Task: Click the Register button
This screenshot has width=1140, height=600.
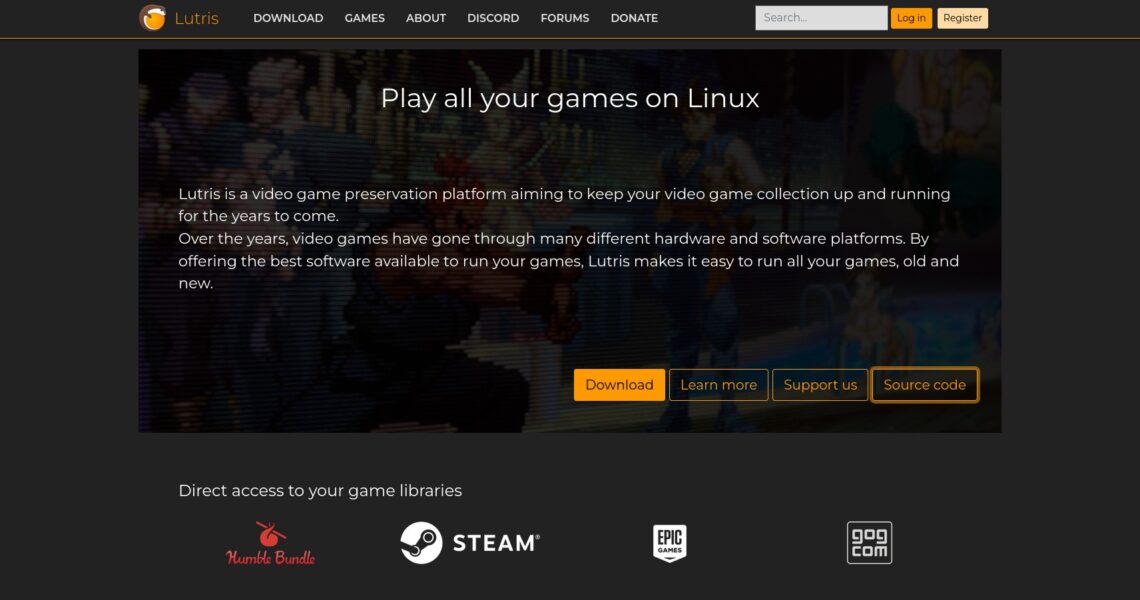Action: [962, 18]
